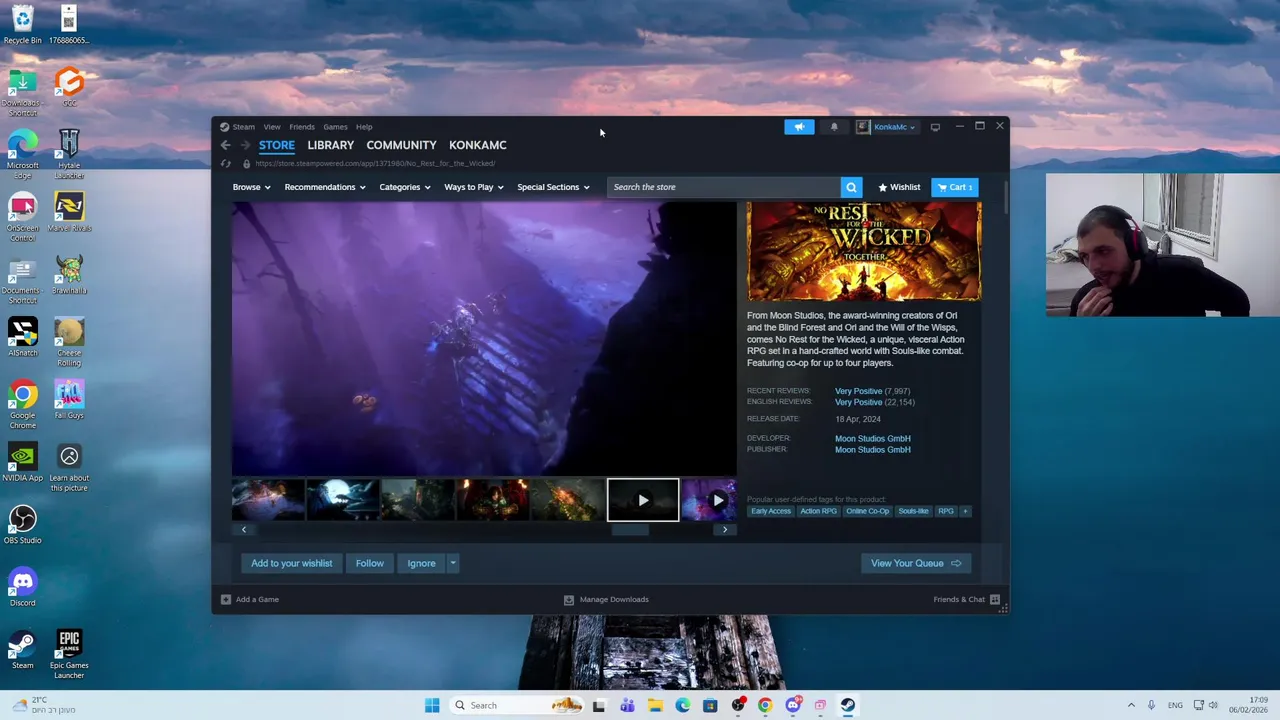Click Steam's forward navigation arrow
This screenshot has height=720, width=1280.
(x=245, y=145)
